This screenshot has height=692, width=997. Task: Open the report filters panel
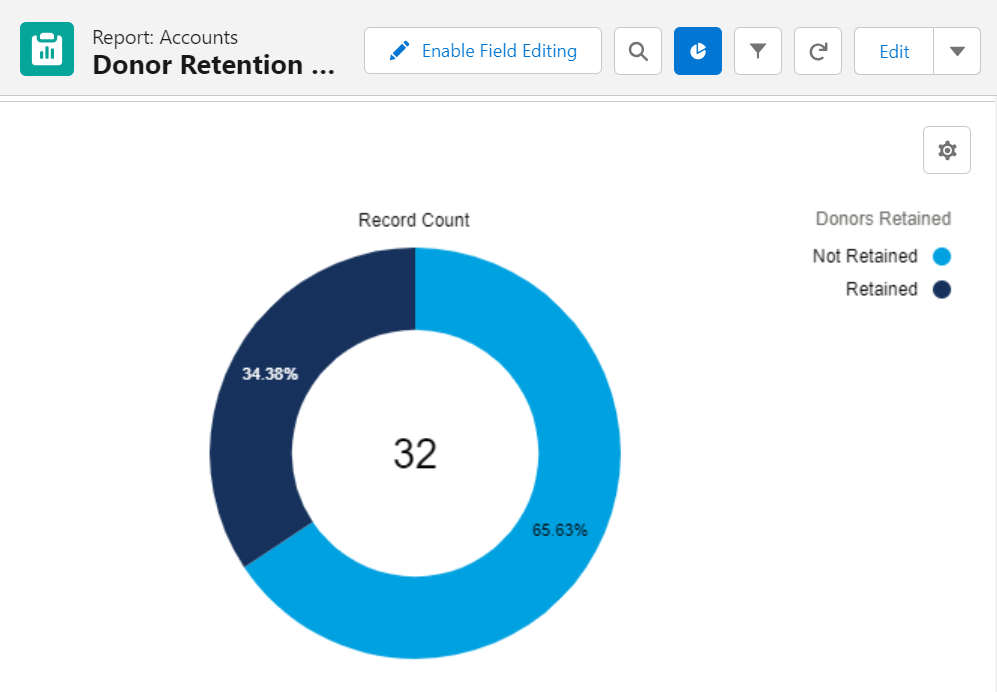coord(757,50)
